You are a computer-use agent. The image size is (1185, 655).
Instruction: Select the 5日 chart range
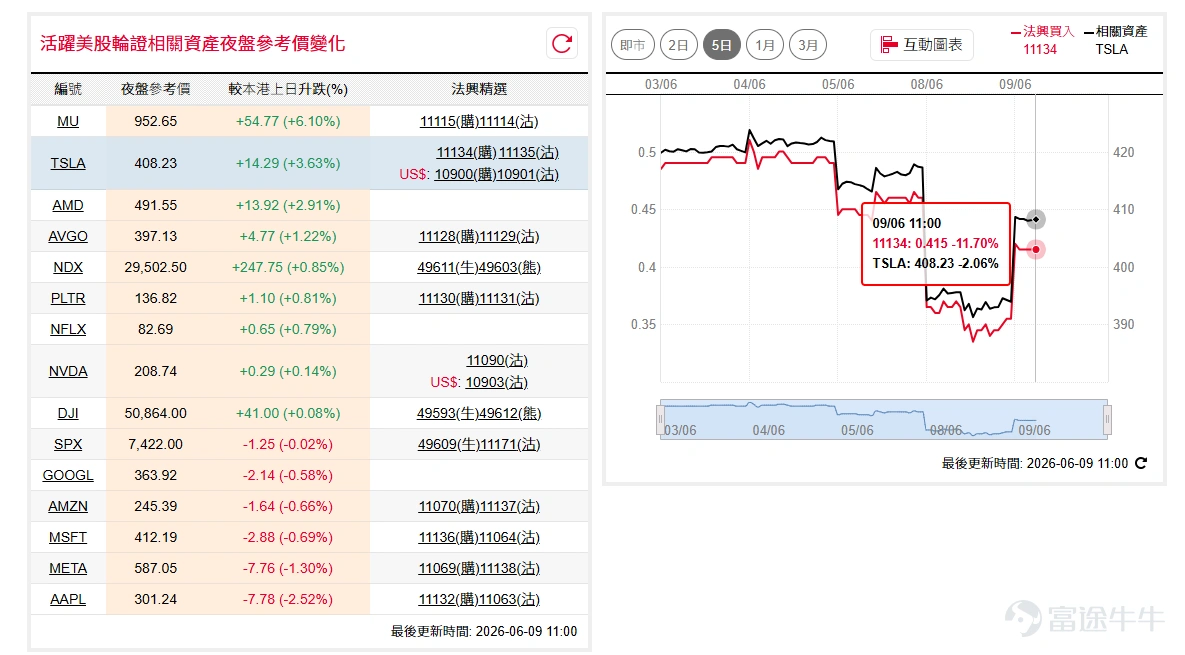point(722,45)
